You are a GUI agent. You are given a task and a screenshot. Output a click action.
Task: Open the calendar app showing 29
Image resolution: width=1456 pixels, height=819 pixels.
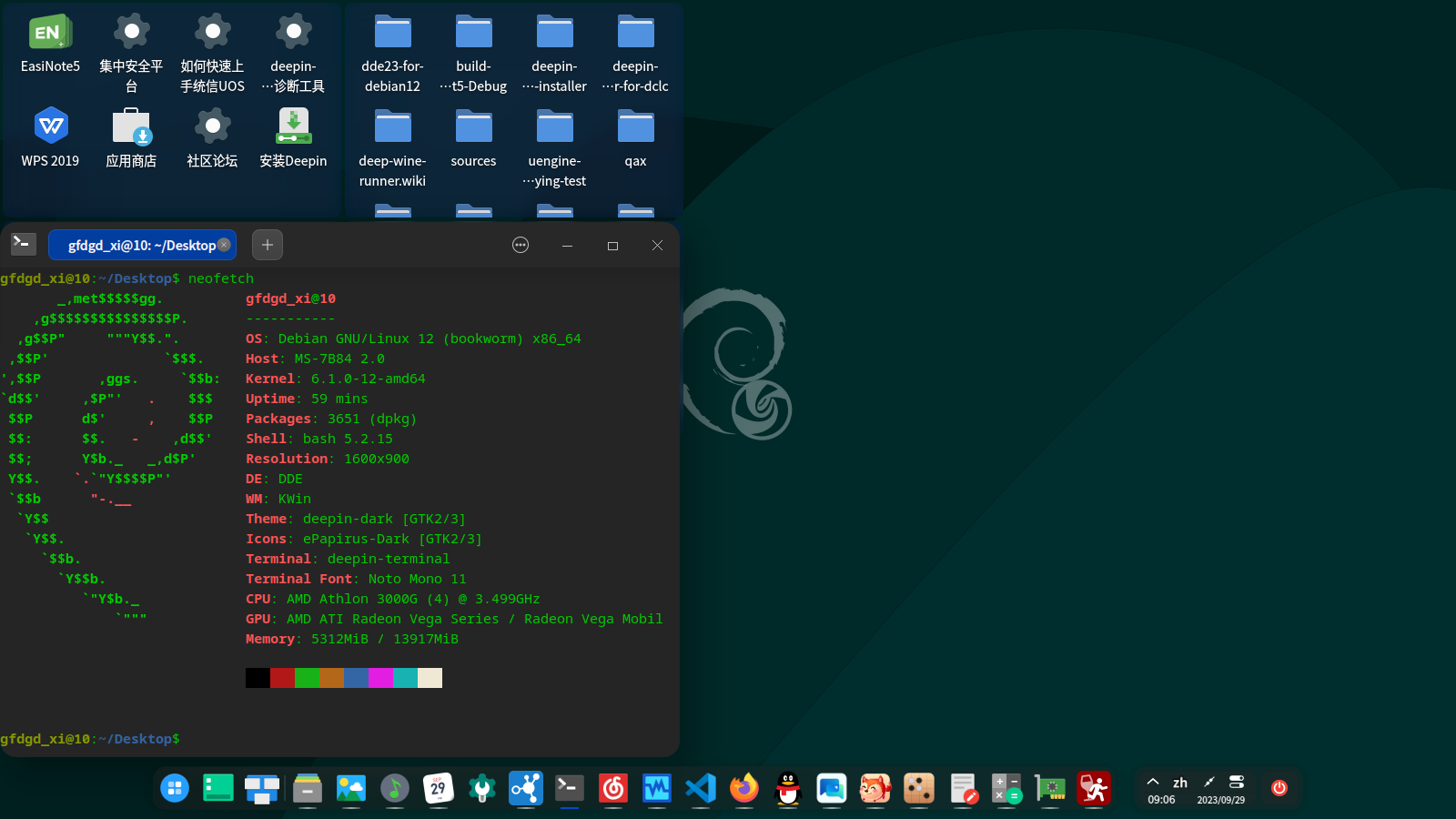click(x=438, y=788)
